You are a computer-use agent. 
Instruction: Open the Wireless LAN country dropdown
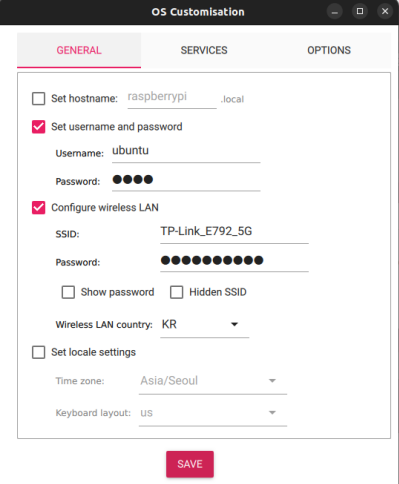(x=204, y=325)
